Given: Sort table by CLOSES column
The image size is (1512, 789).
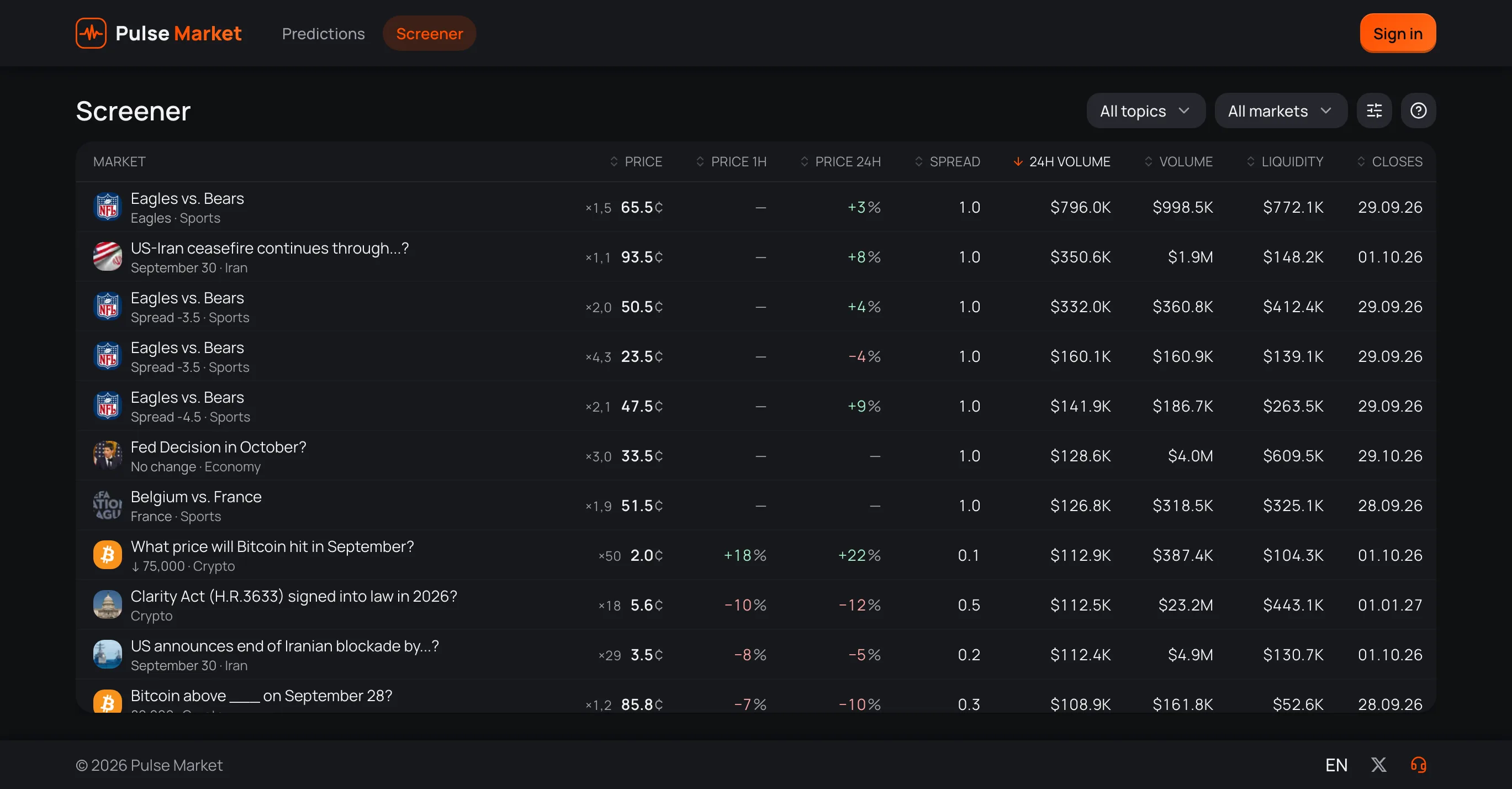Looking at the screenshot, I should [x=1389, y=161].
